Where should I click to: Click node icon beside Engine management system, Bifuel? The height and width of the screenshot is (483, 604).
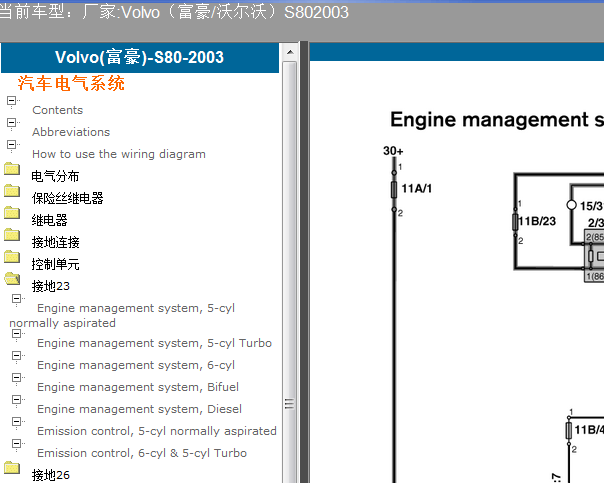[x=17, y=378]
